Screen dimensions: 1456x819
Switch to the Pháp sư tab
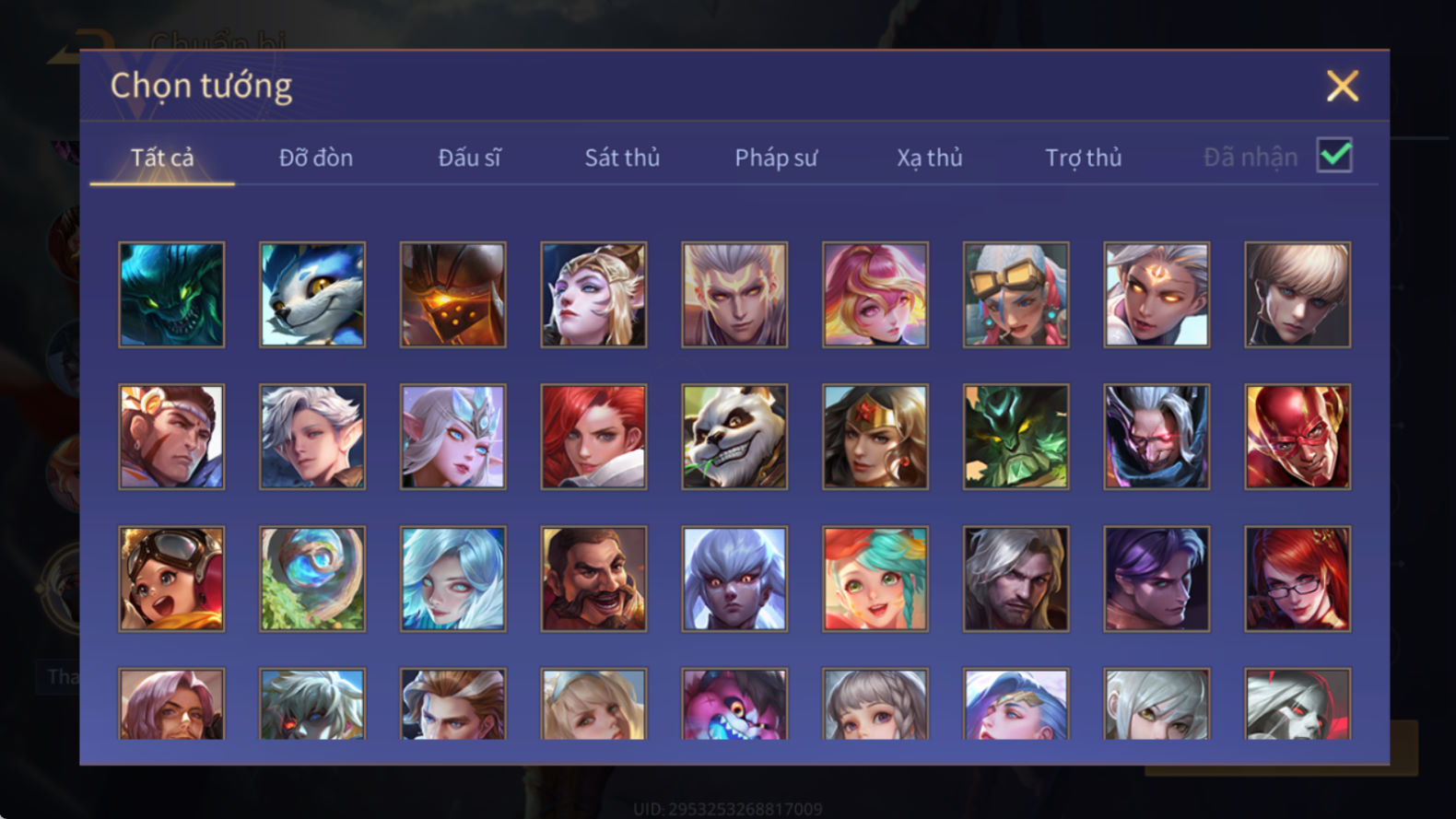point(776,158)
